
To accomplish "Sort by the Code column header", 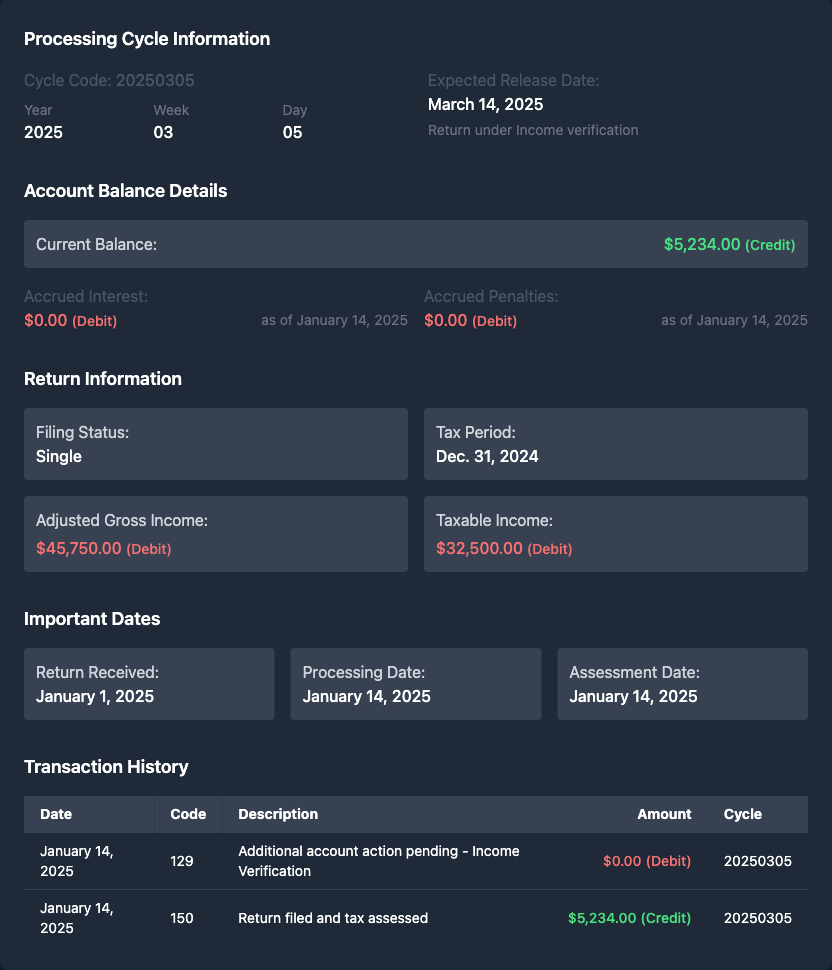I will point(188,814).
